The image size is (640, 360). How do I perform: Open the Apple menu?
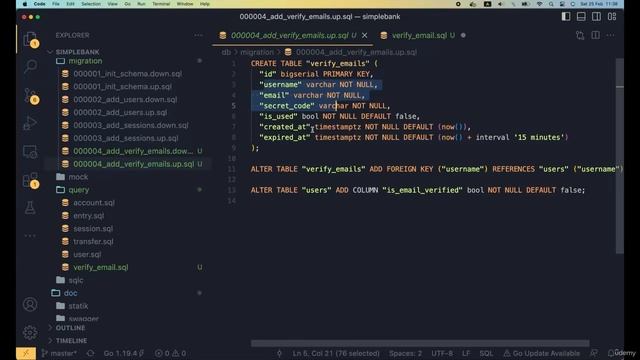(24, 4)
